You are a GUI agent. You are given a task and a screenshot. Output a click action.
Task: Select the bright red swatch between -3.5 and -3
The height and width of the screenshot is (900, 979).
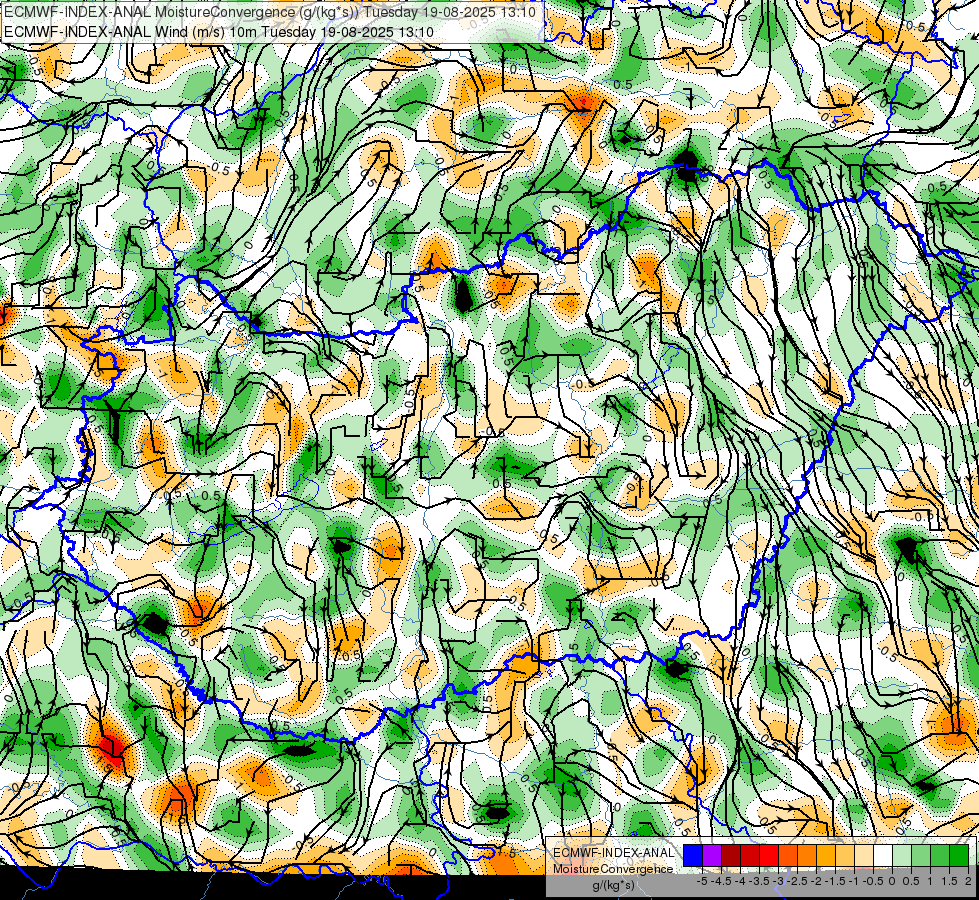(x=769, y=855)
